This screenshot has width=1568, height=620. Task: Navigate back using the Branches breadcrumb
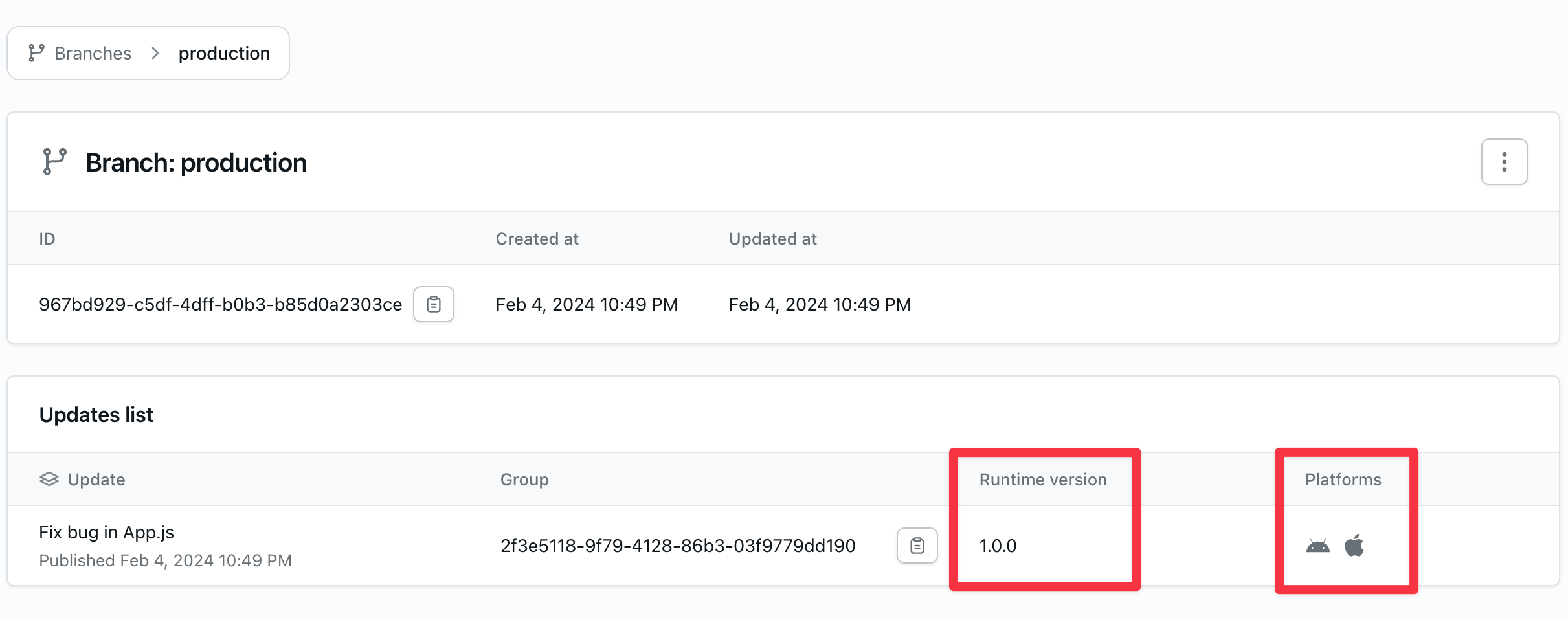click(x=92, y=52)
